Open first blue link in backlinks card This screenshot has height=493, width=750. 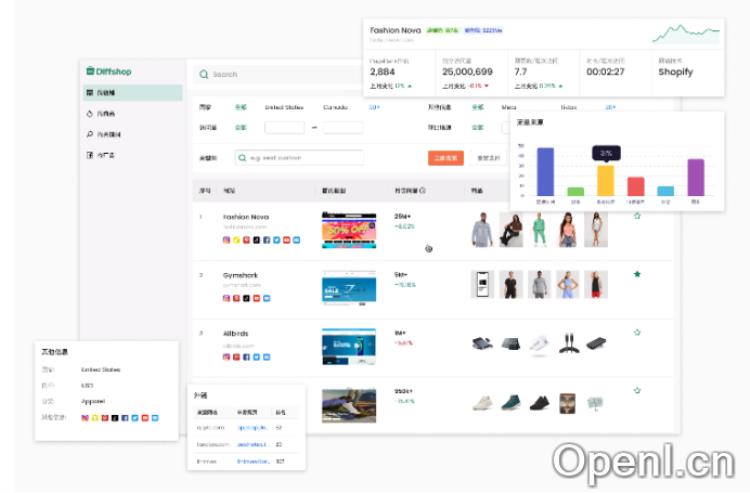click(252, 427)
